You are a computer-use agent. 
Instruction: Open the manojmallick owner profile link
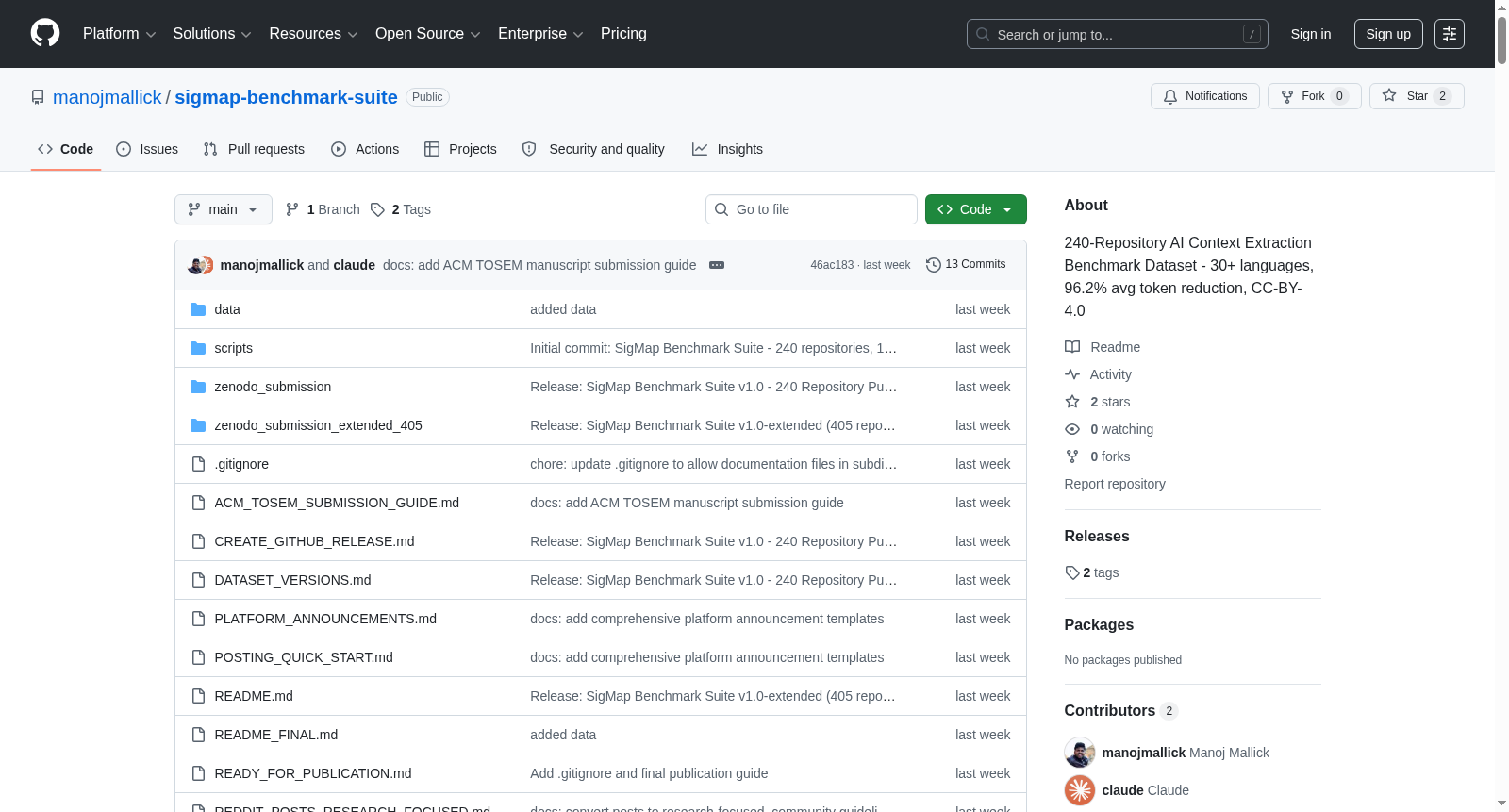coord(108,97)
